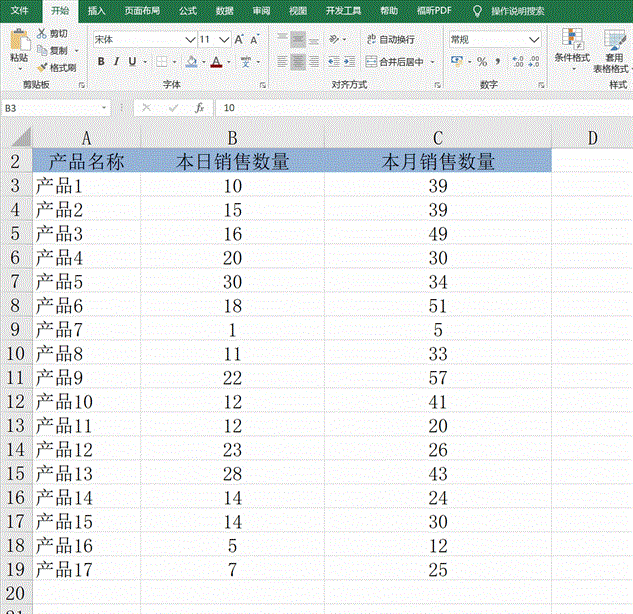The width and height of the screenshot is (633, 614).
Task: Toggle italic formatting
Action: point(117,62)
